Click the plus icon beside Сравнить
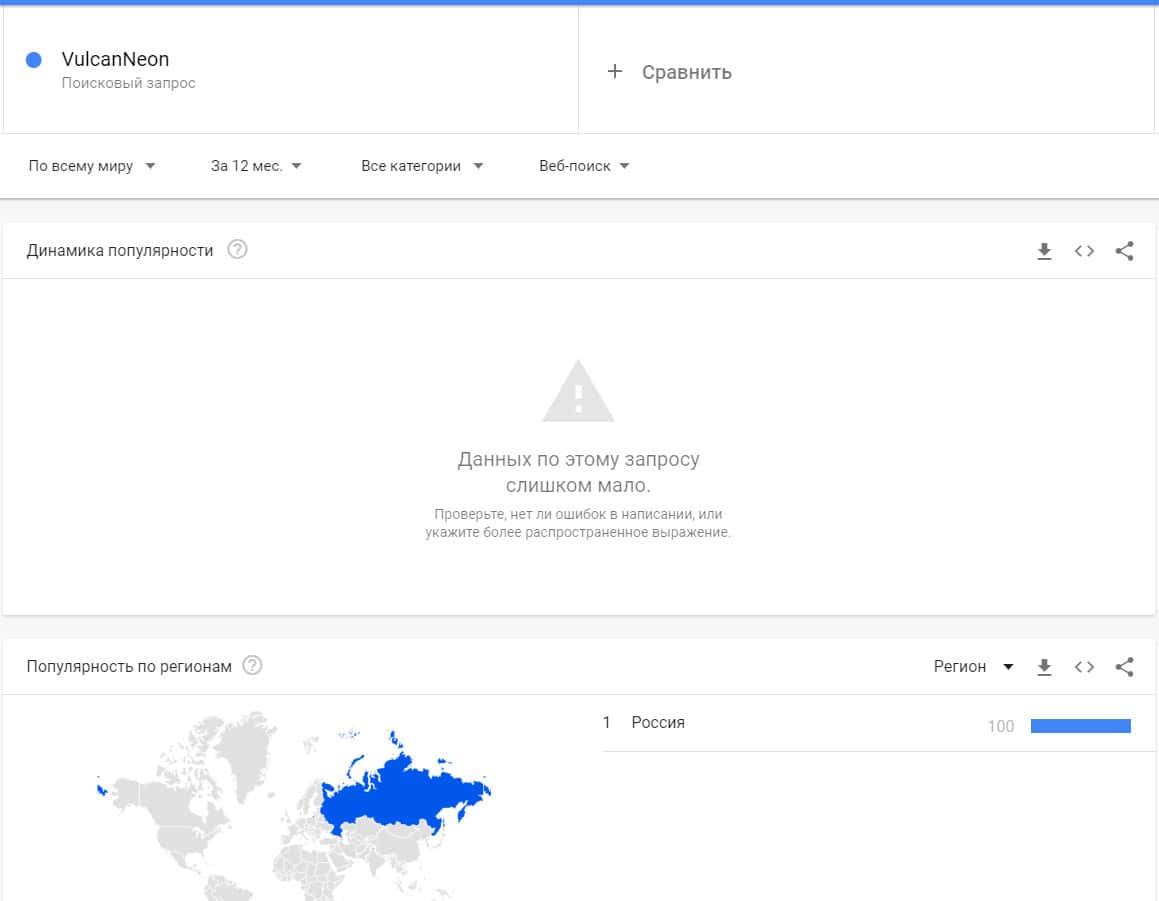This screenshot has width=1159, height=901. tap(615, 72)
